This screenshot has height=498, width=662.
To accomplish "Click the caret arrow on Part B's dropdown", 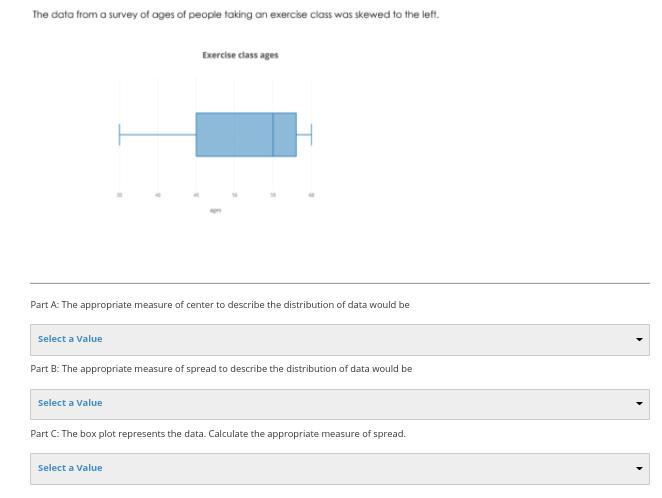I will (639, 404).
